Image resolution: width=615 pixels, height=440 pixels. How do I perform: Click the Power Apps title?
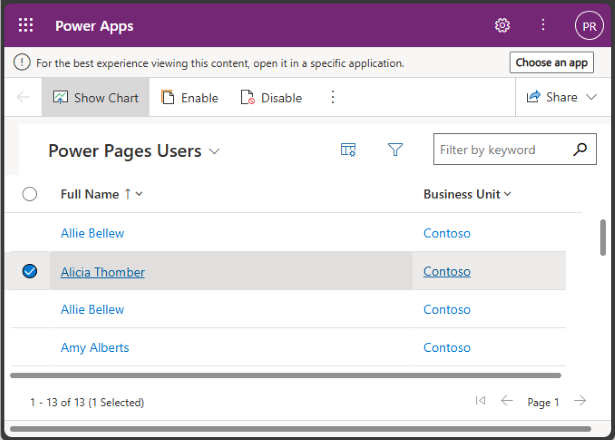(x=94, y=26)
